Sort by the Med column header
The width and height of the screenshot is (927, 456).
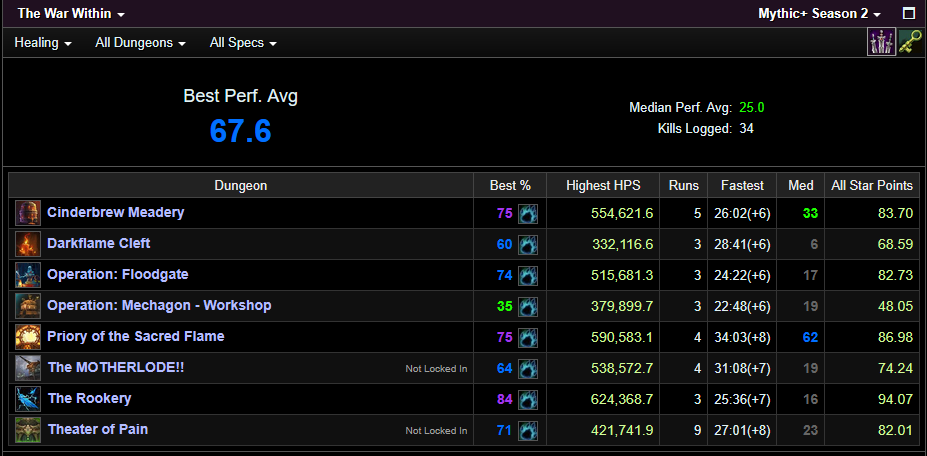(x=800, y=186)
